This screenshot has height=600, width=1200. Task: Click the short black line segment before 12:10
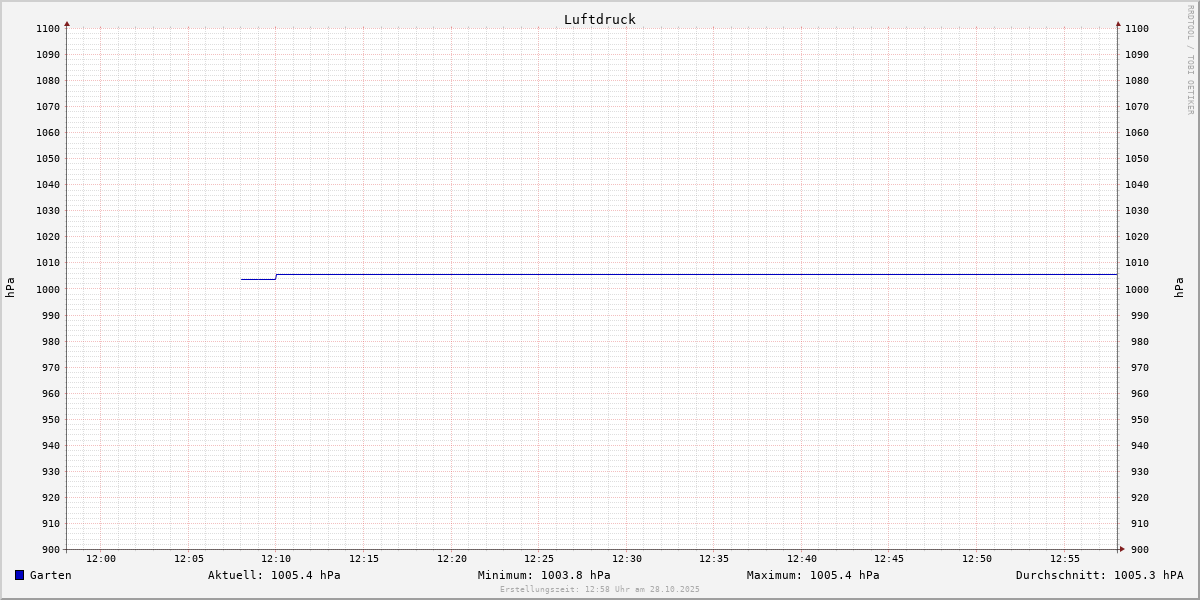(258, 279)
